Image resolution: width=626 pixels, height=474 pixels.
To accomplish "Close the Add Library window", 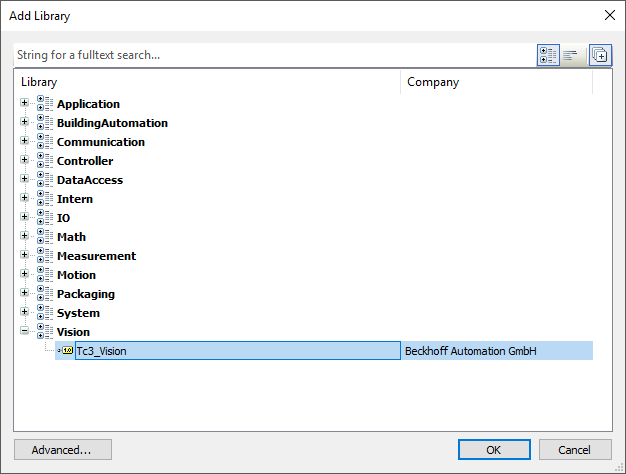I will (610, 15).
